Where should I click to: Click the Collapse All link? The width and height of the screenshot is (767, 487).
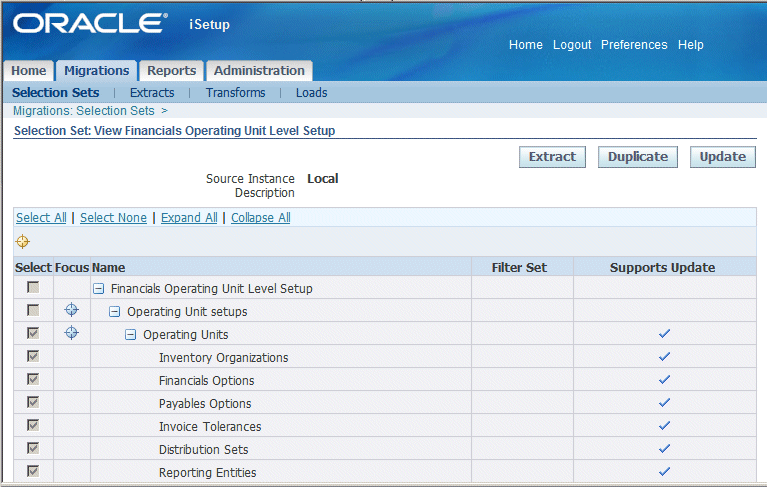[x=261, y=218]
